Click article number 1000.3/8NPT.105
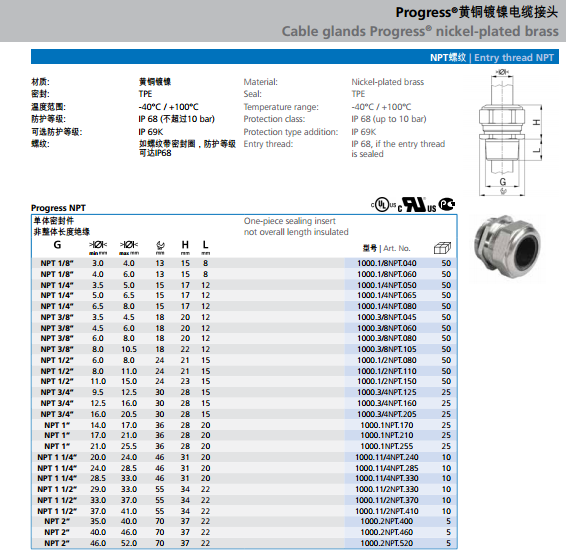The width and height of the screenshot is (566, 554). (x=387, y=349)
